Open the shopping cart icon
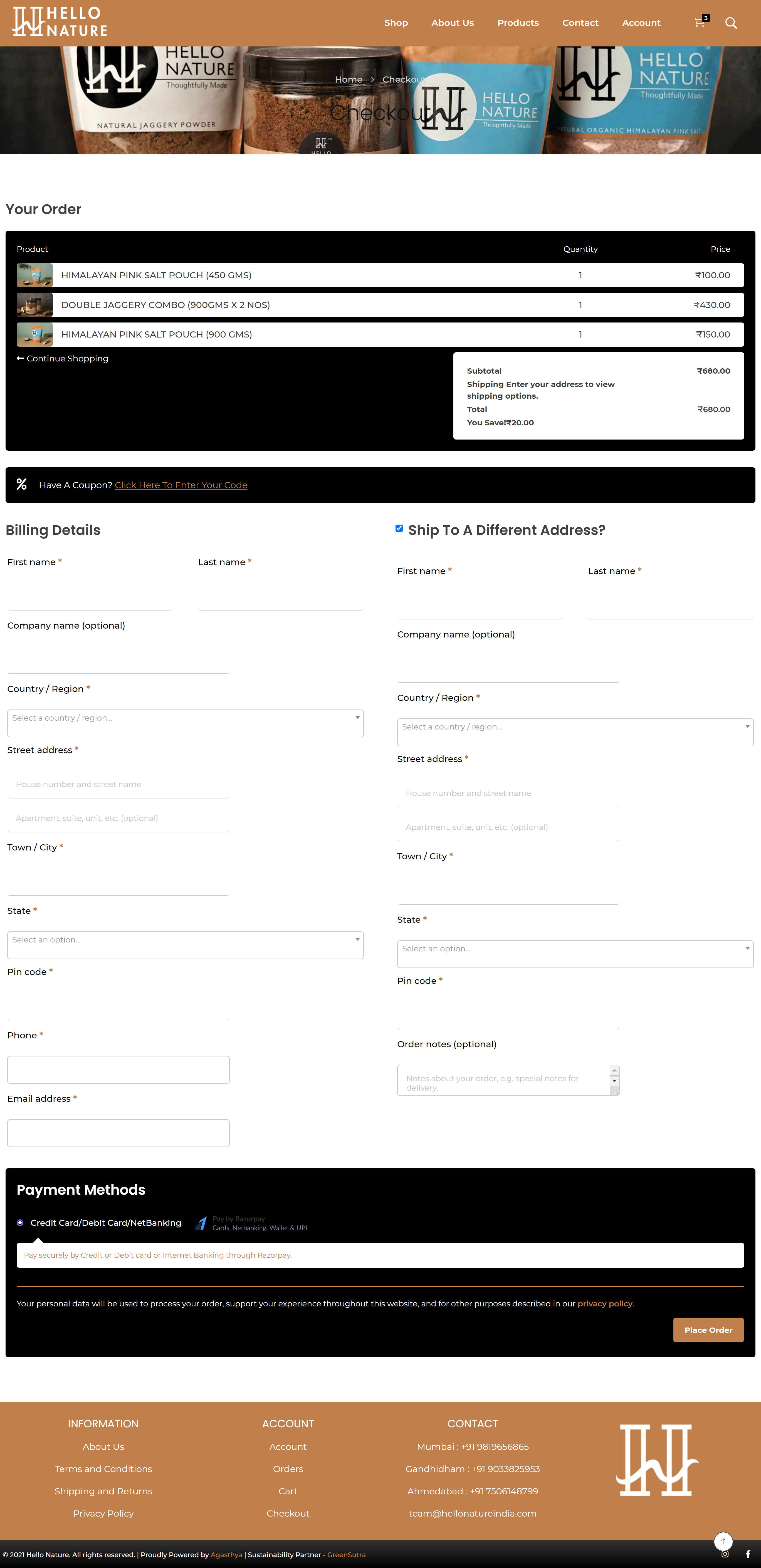The width and height of the screenshot is (761, 1568). point(699,23)
